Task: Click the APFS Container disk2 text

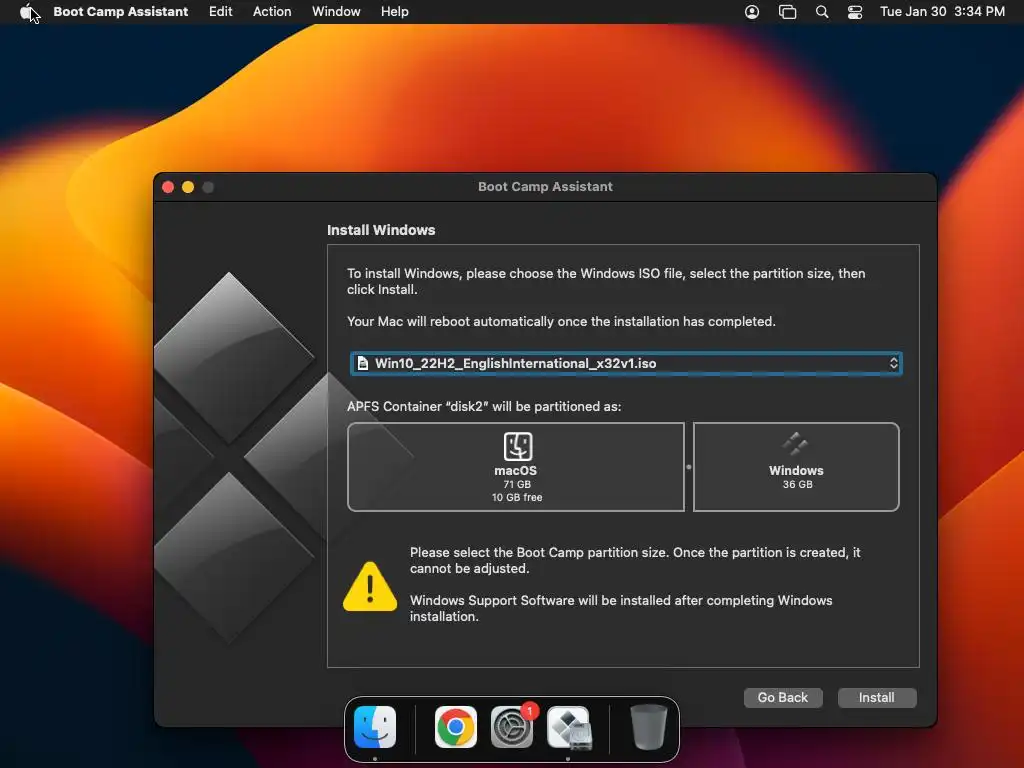Action: click(484, 406)
